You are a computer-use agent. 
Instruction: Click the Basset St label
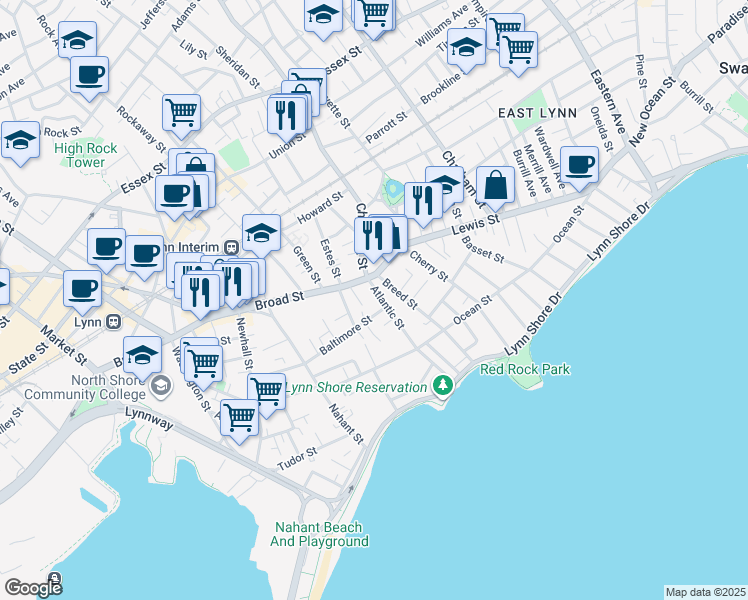(x=483, y=249)
